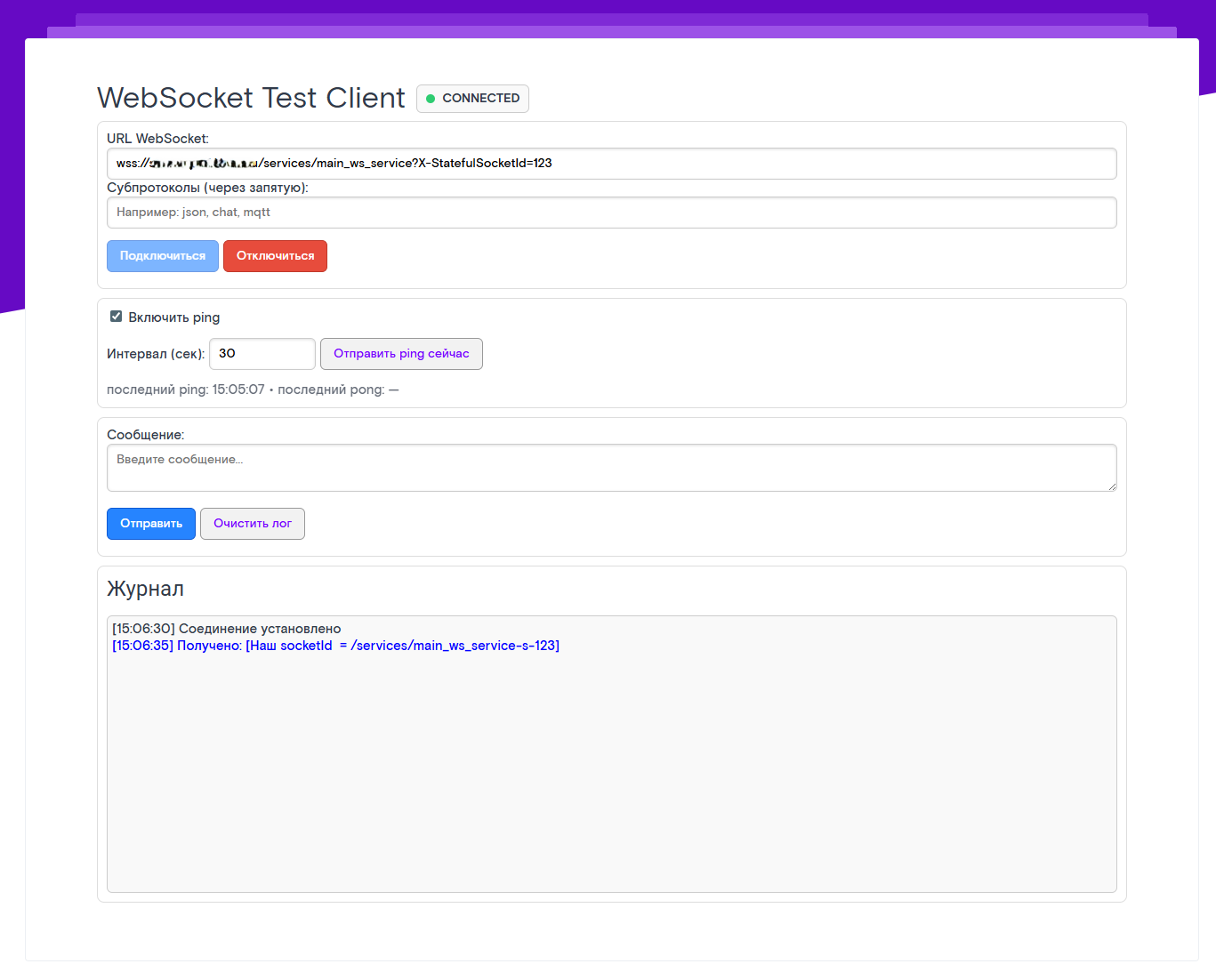Viewport: 1216px width, 980px height.
Task: Click Отправить ping сейчас button
Action: [x=401, y=354]
